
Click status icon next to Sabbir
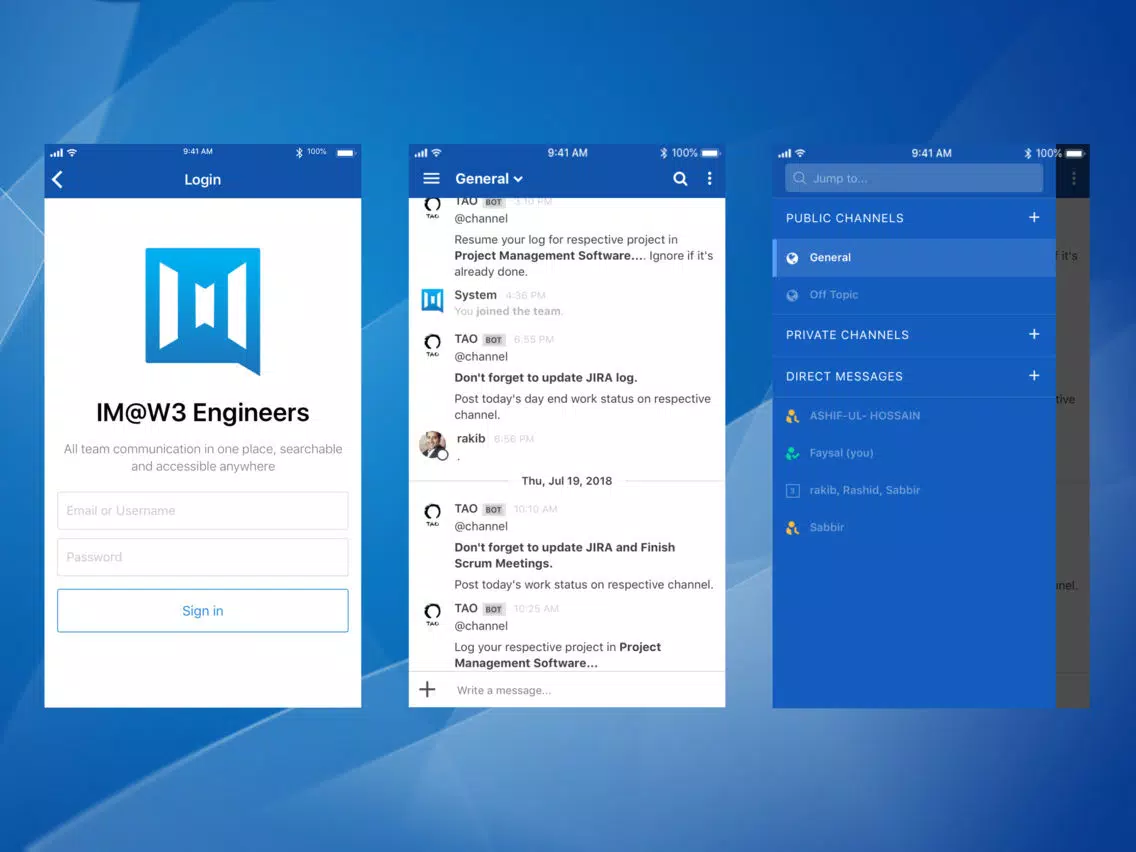pyautogui.click(x=793, y=527)
